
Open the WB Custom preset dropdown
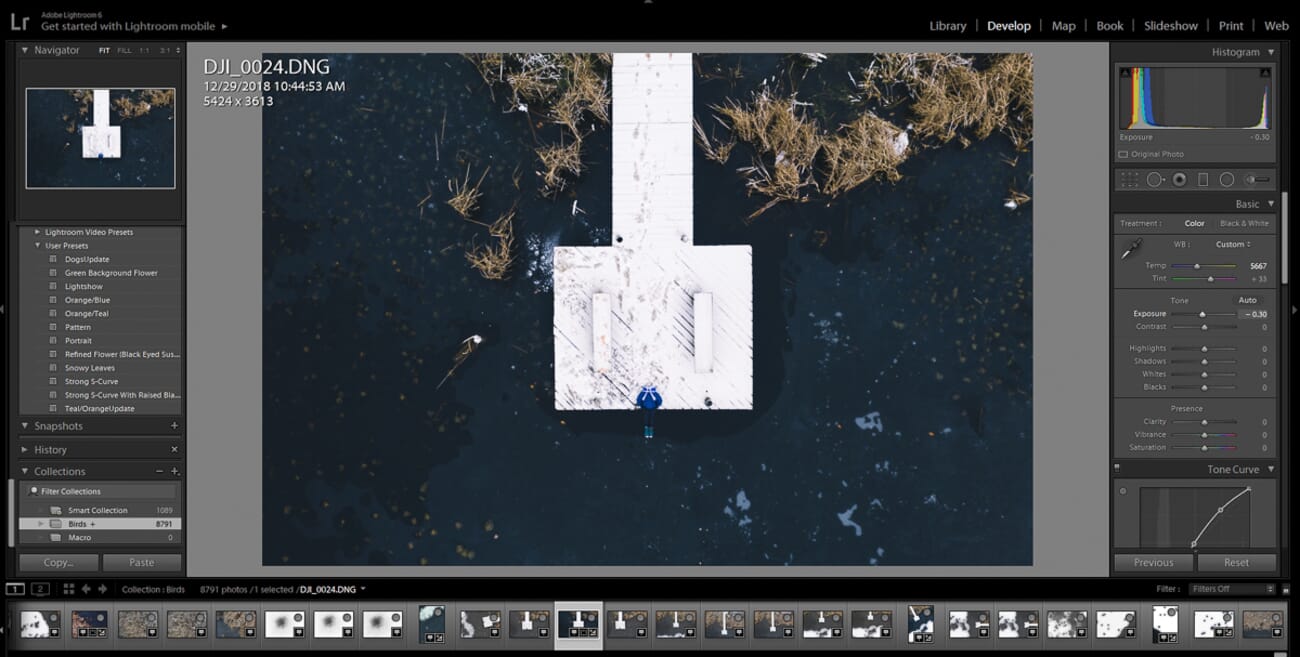click(1233, 244)
